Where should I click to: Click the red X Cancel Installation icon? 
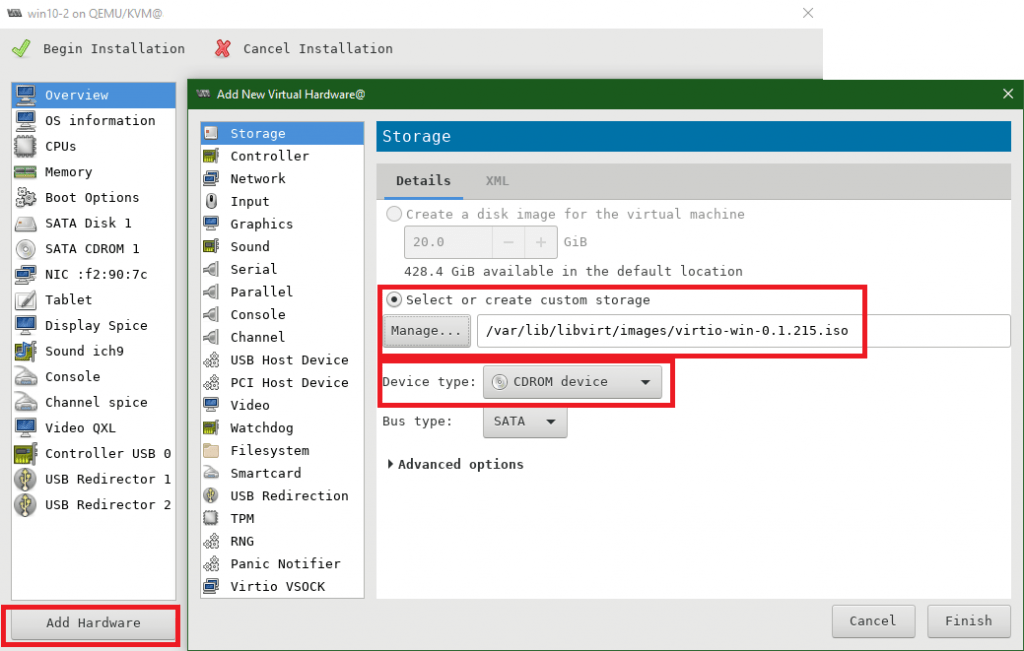coord(223,48)
